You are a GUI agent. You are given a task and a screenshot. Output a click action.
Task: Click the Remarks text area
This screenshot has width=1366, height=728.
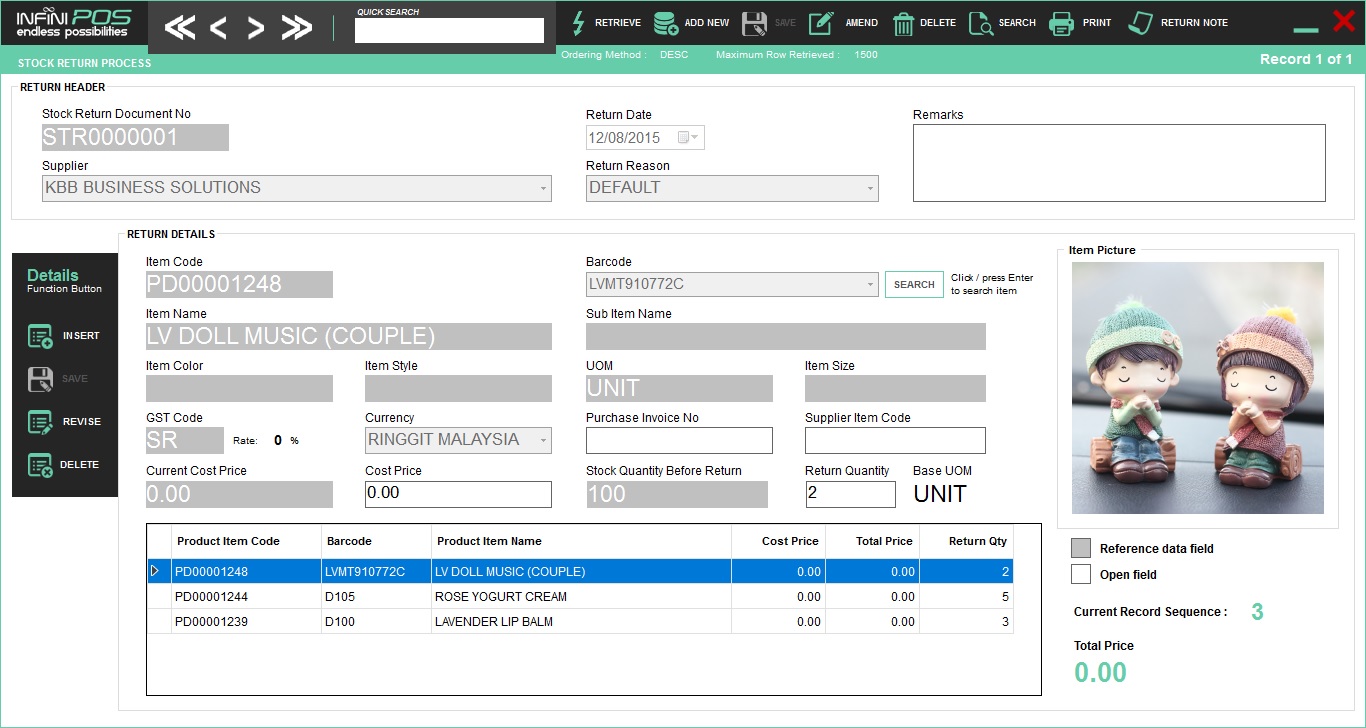(1119, 163)
